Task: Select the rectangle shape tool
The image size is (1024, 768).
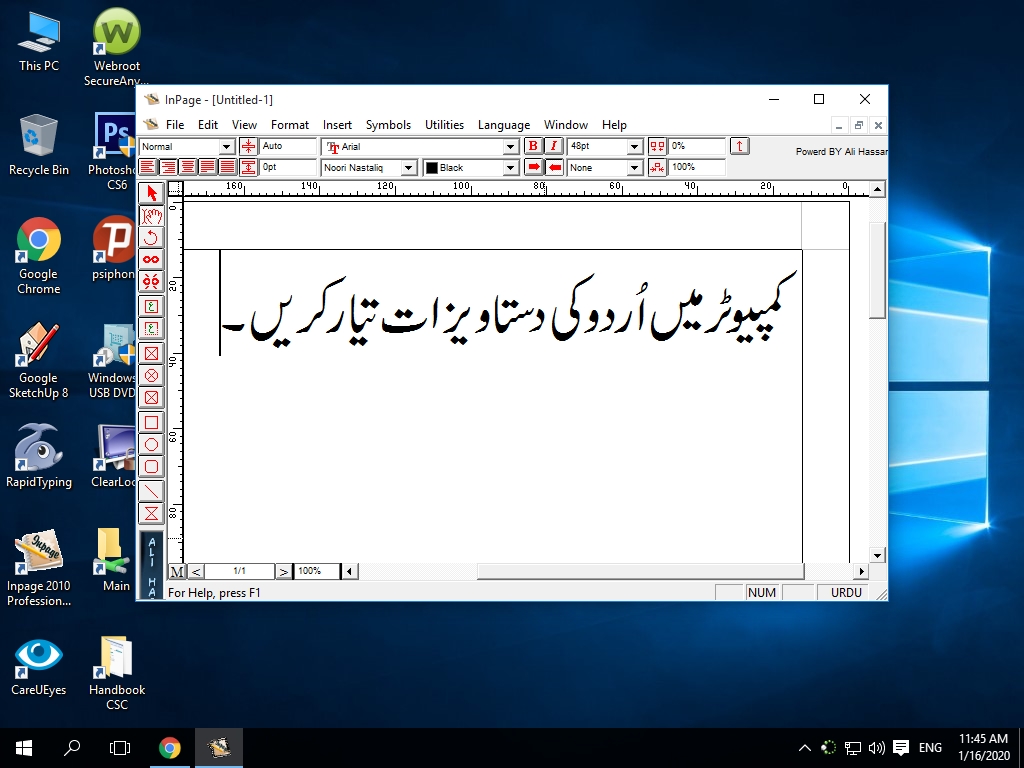Action: [x=151, y=421]
